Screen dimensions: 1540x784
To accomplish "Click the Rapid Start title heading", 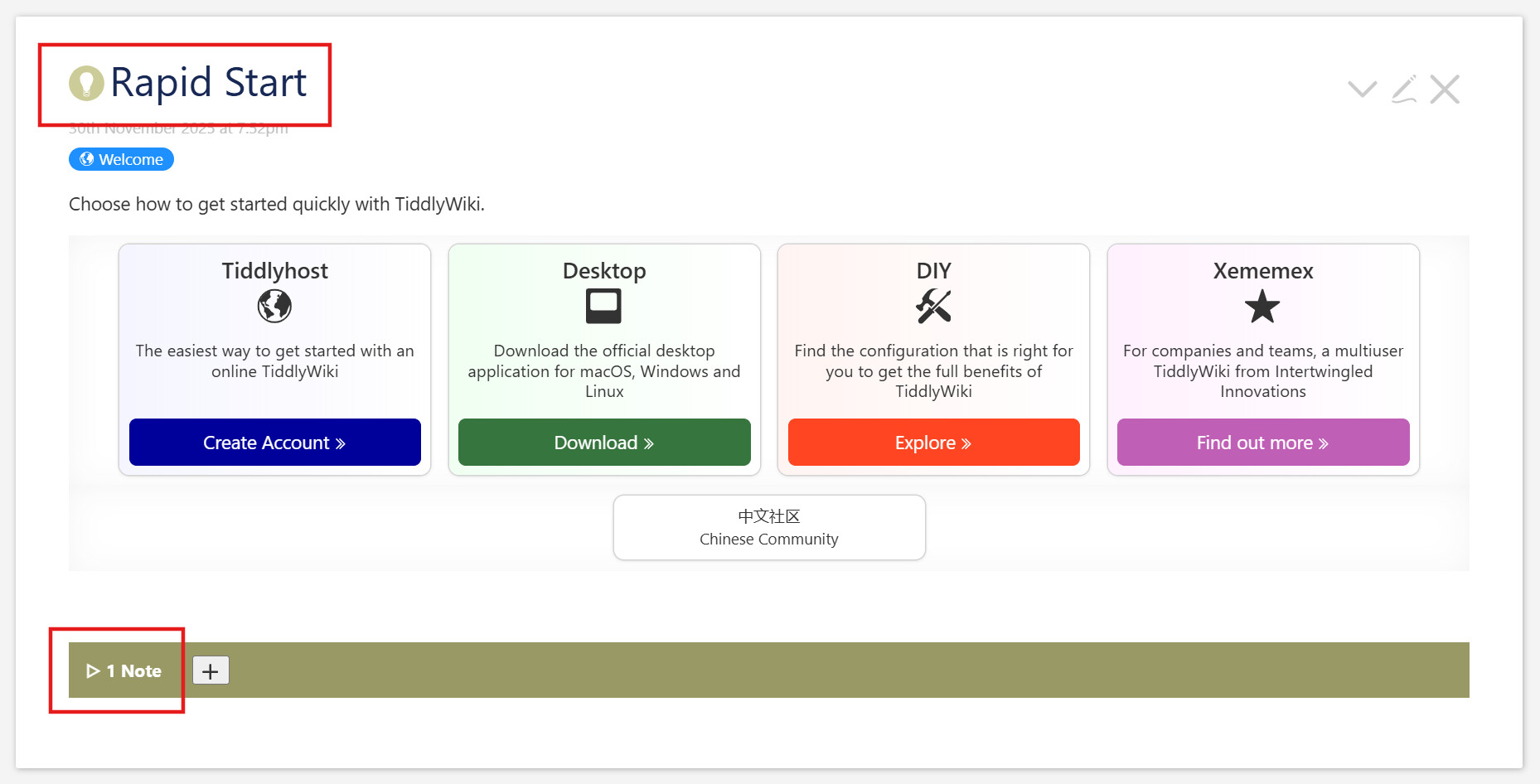I will tap(208, 83).
